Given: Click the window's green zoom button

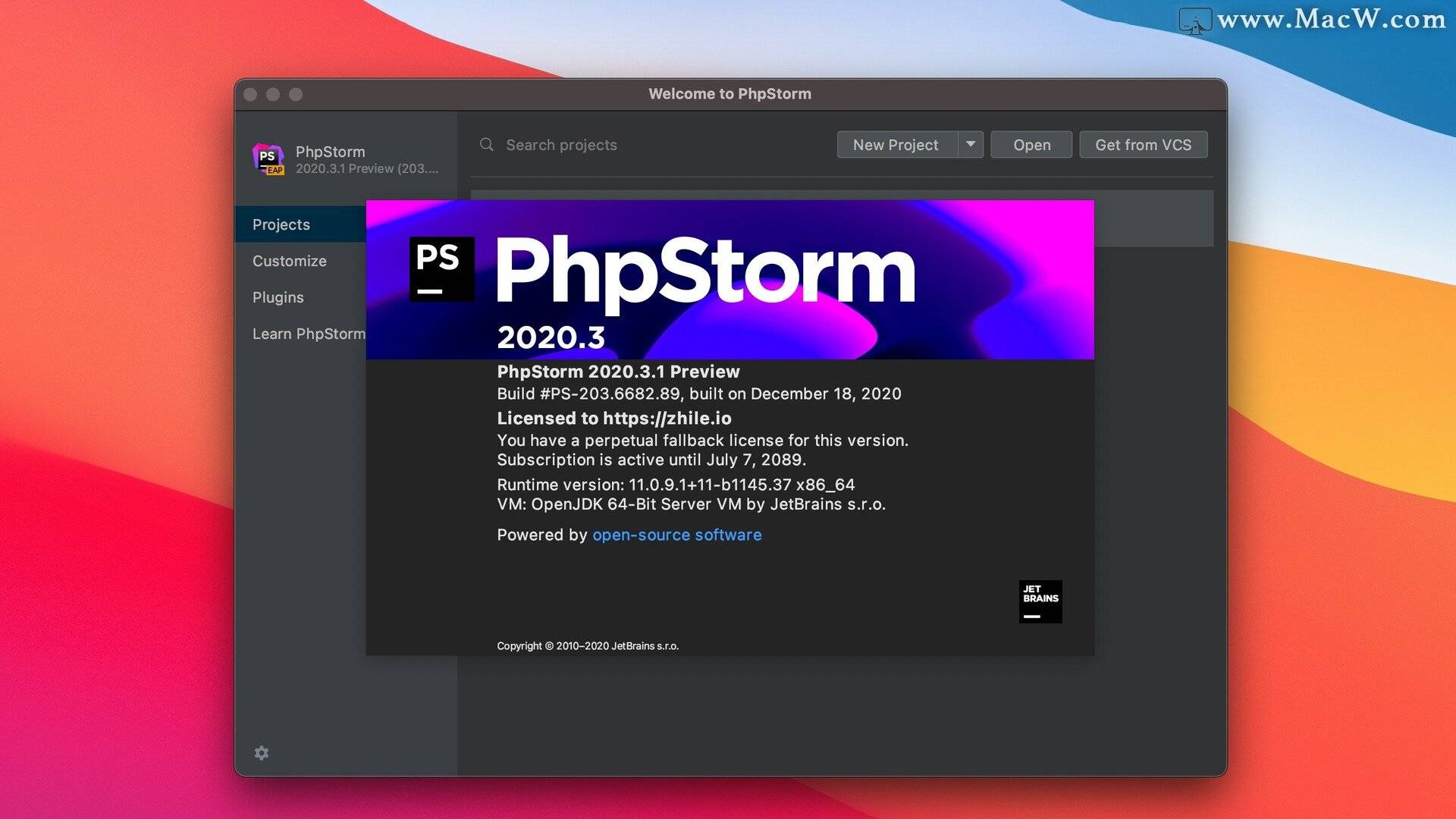Looking at the screenshot, I should 296,94.
